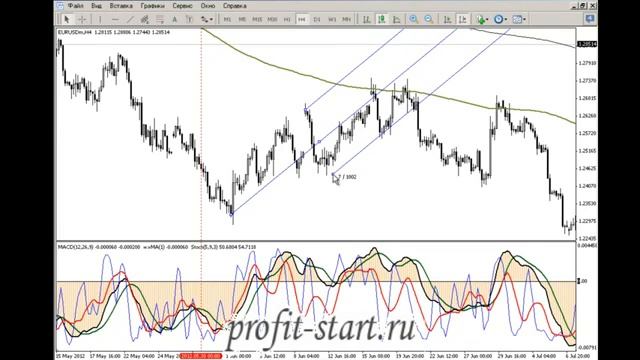Open the Файл menu
Viewport: 640px width, 360px height.
pos(76,6)
